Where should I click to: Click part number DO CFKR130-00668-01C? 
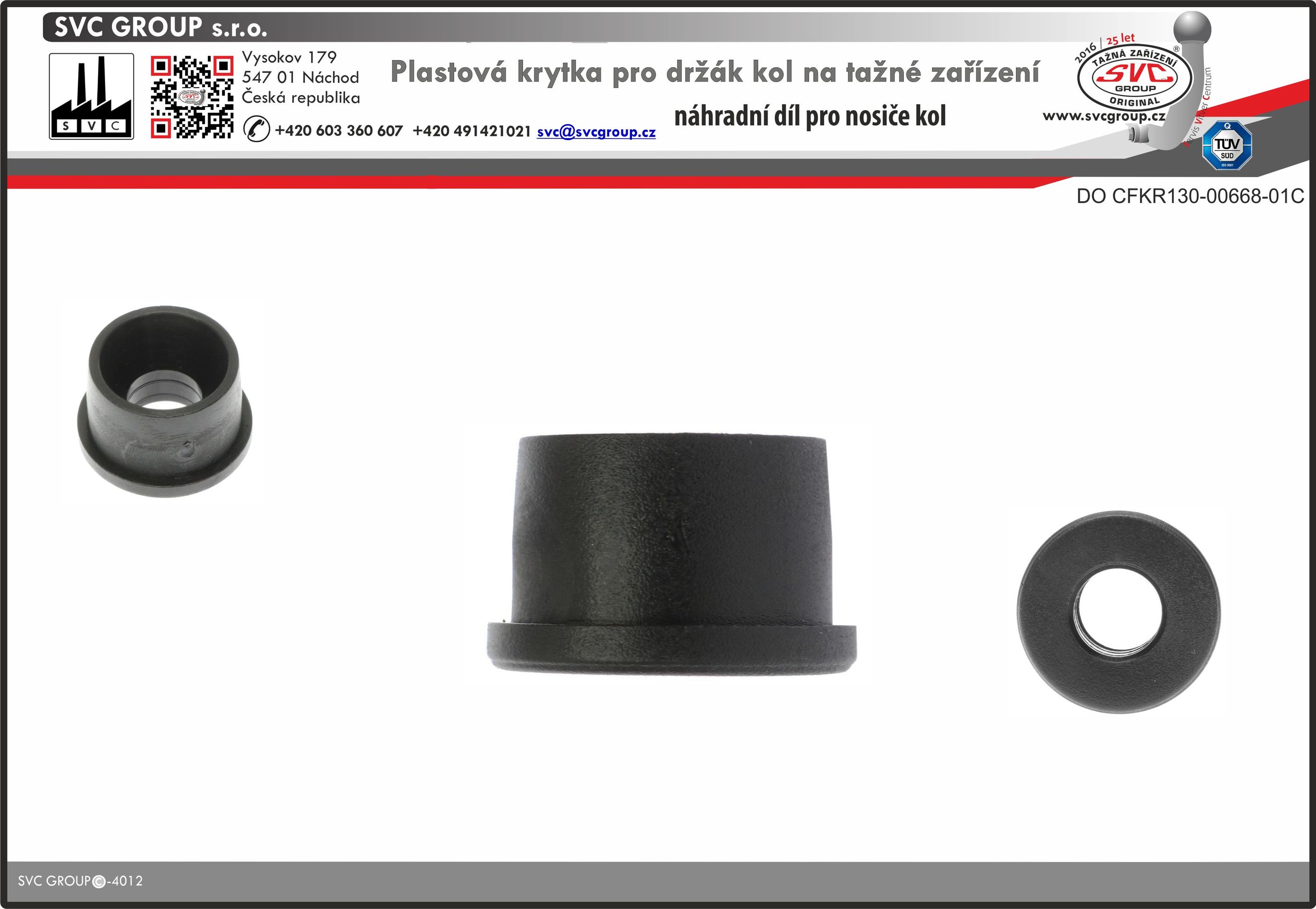1190,196
